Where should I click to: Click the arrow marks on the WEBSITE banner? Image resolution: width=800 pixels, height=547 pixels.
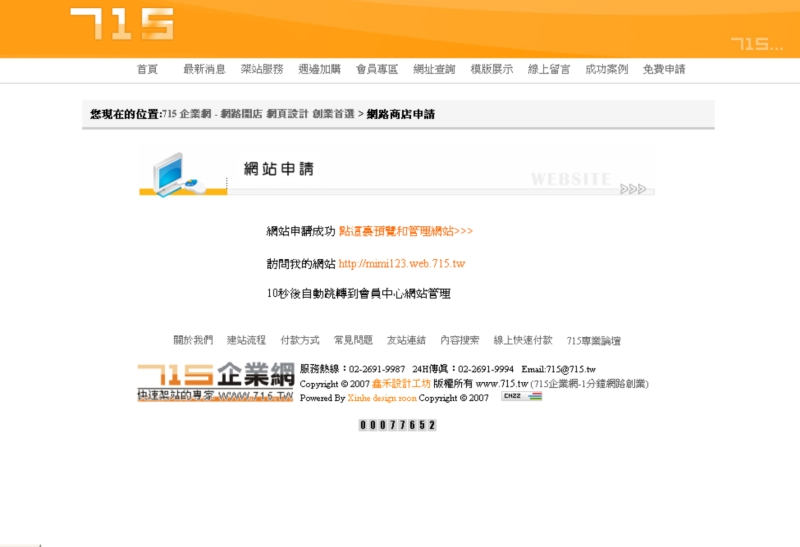coord(633,188)
